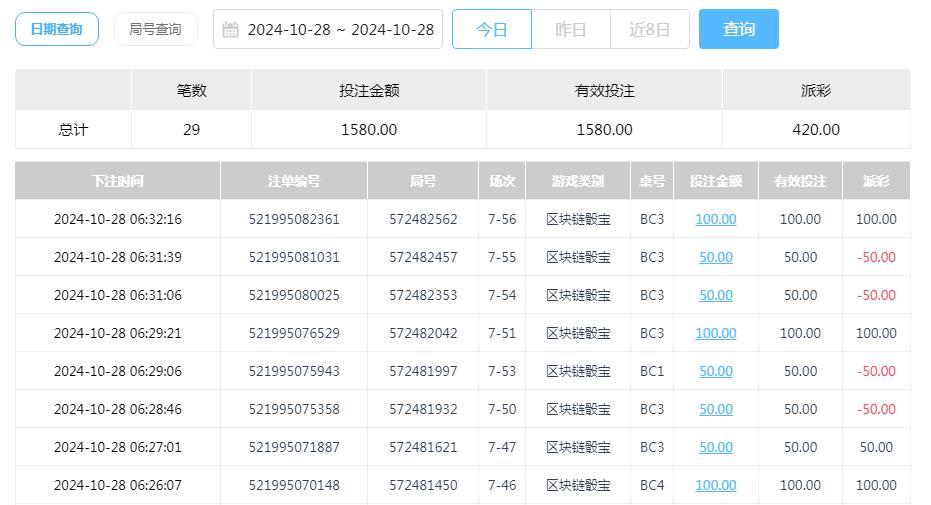Click order number 521995082361

(294, 219)
